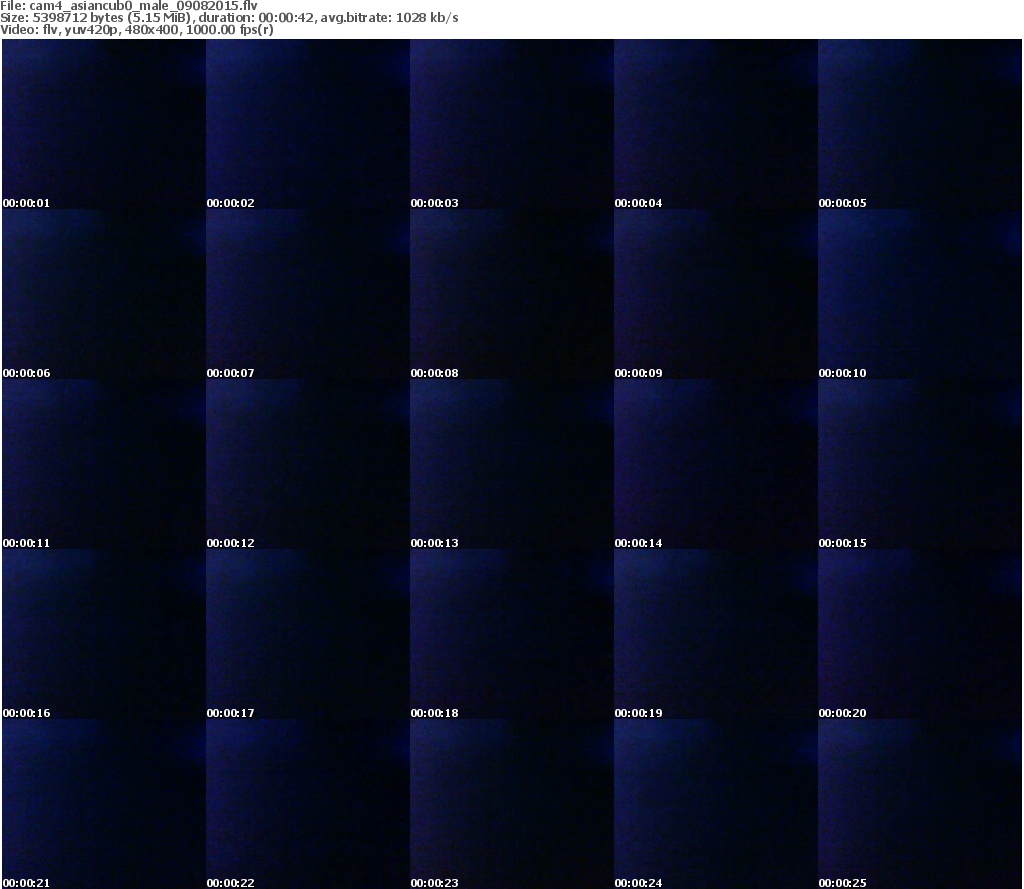1024x889 pixels.
Task: Select the thumbnail frame stamped 00:00:03
Action: [512, 124]
